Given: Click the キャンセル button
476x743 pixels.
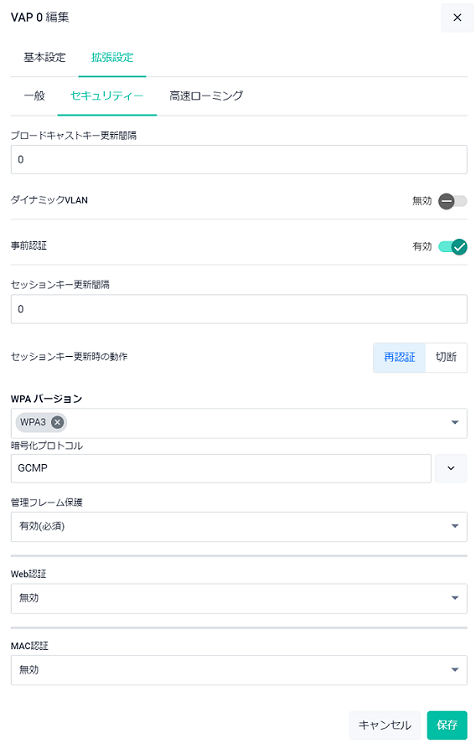Looking at the screenshot, I should 385,725.
